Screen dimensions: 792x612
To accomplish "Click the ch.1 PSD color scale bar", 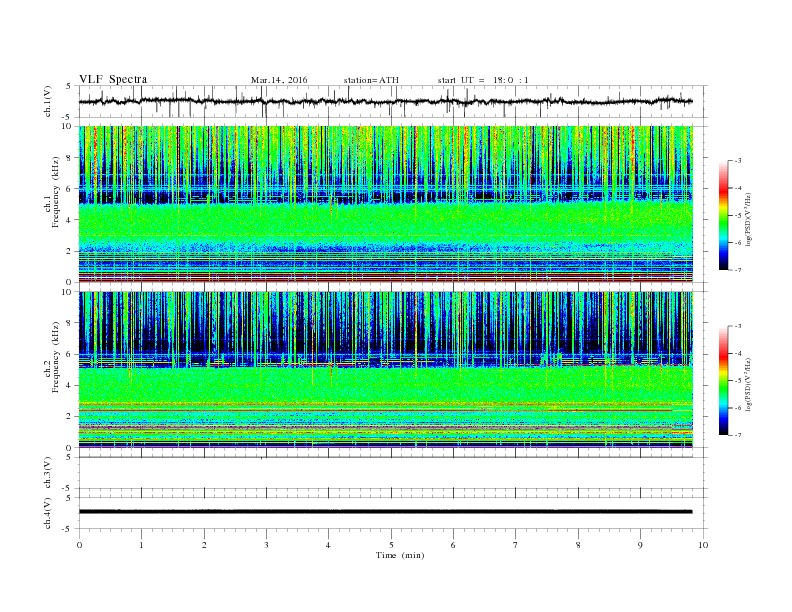I will tap(724, 215).
